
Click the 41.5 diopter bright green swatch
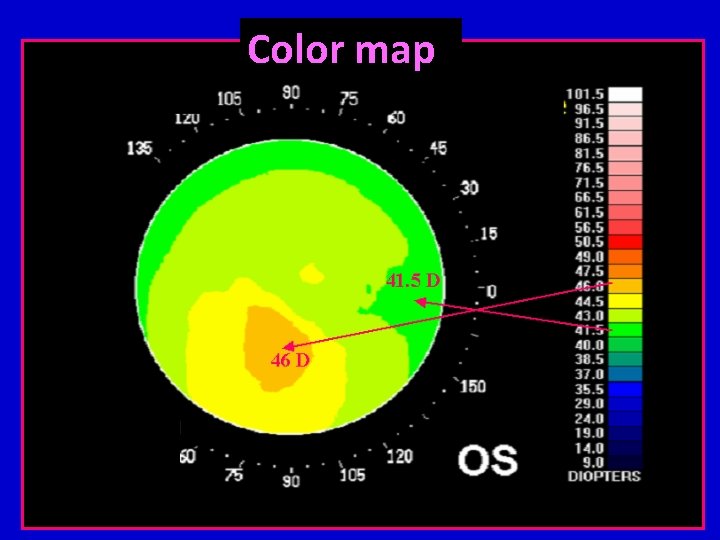tap(625, 330)
